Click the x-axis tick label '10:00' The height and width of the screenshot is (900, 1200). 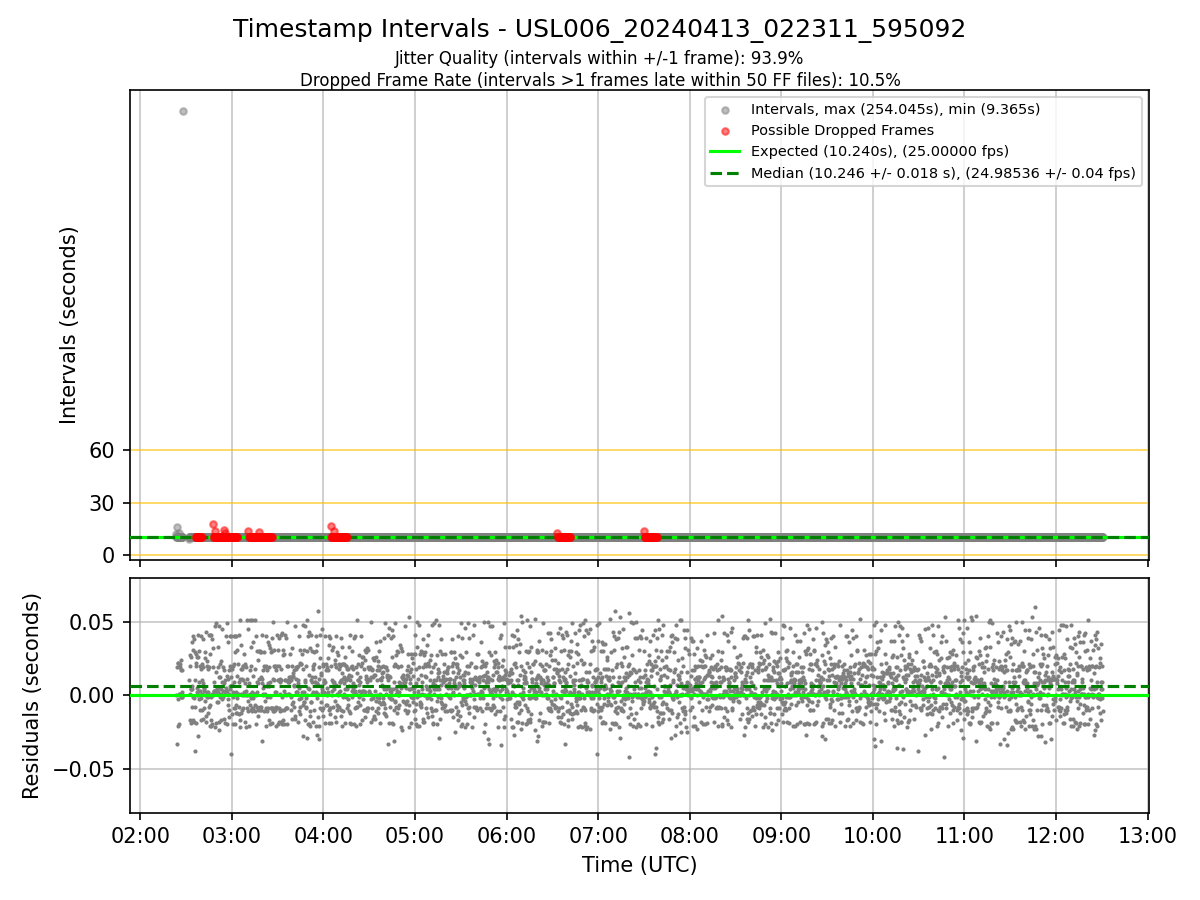(873, 836)
